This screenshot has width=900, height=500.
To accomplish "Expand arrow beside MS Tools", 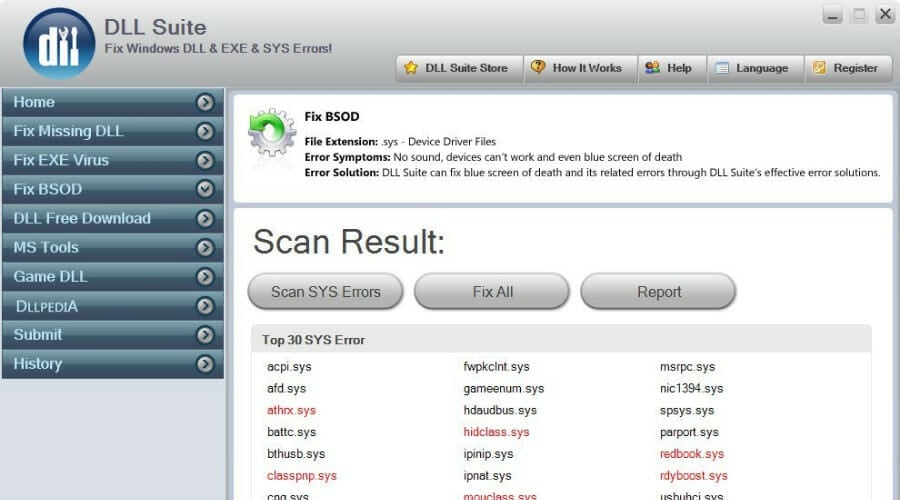I will pos(205,247).
